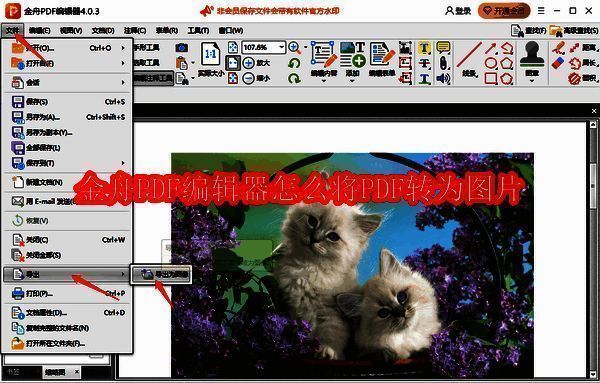
Task: Open the 表单(R) menu
Action: [166, 30]
